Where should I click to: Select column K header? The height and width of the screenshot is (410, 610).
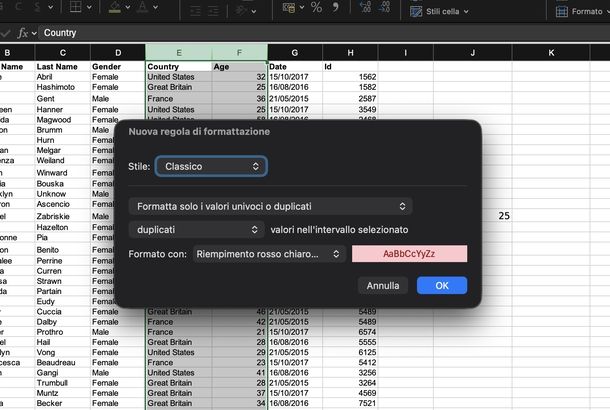pos(551,53)
